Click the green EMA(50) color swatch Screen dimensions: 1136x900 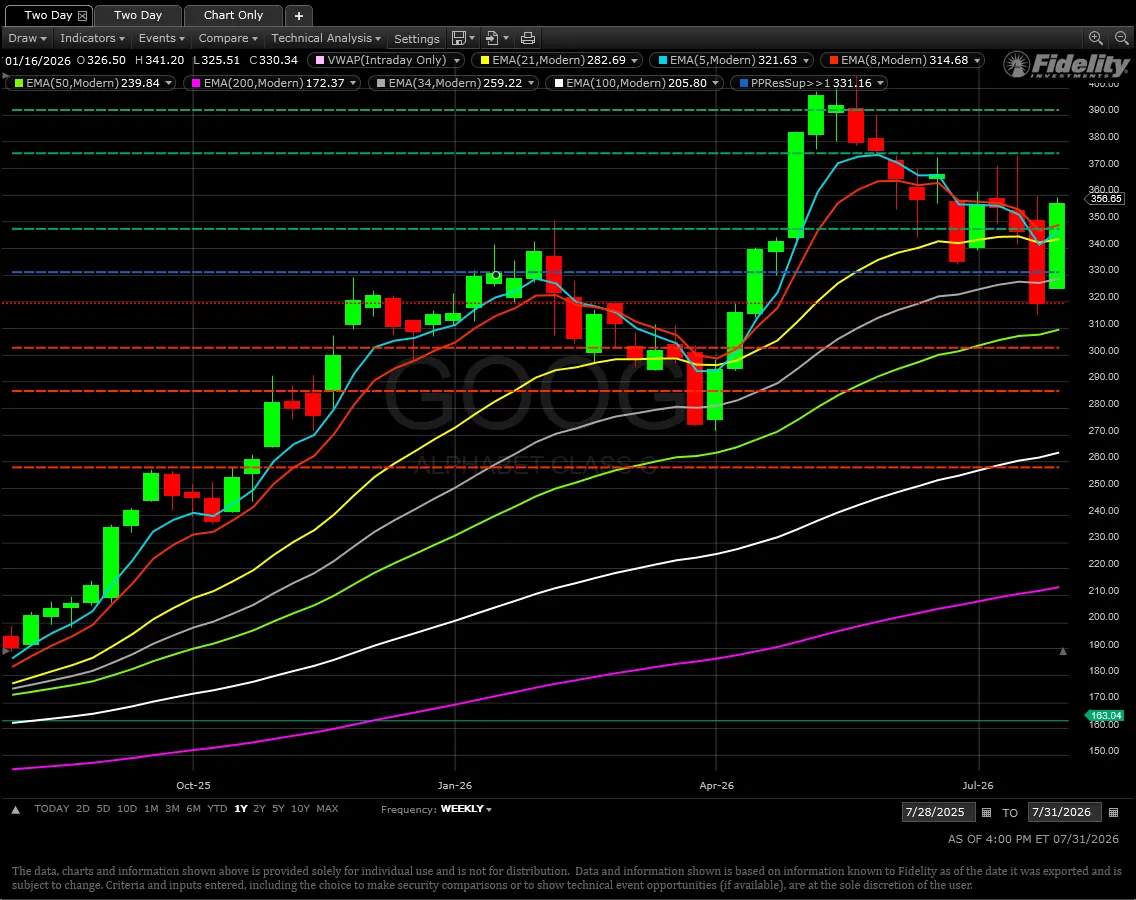coord(19,83)
